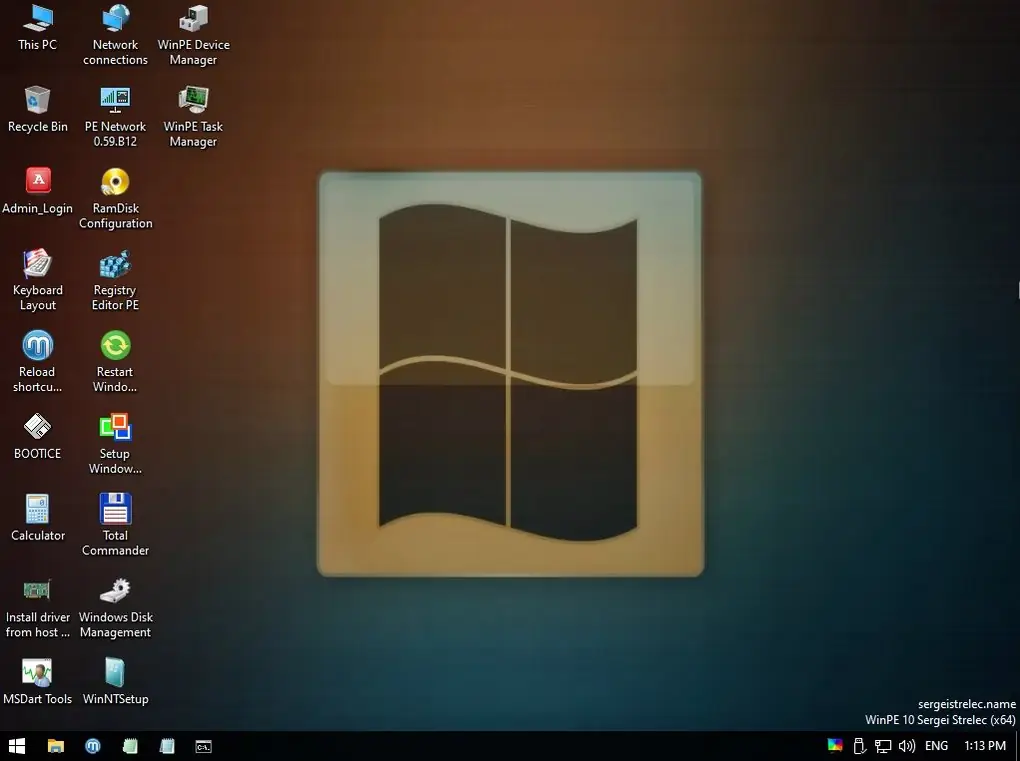Screen dimensions: 1020x761
Task: Click the USB safely remove tray icon
Action: (x=859, y=746)
